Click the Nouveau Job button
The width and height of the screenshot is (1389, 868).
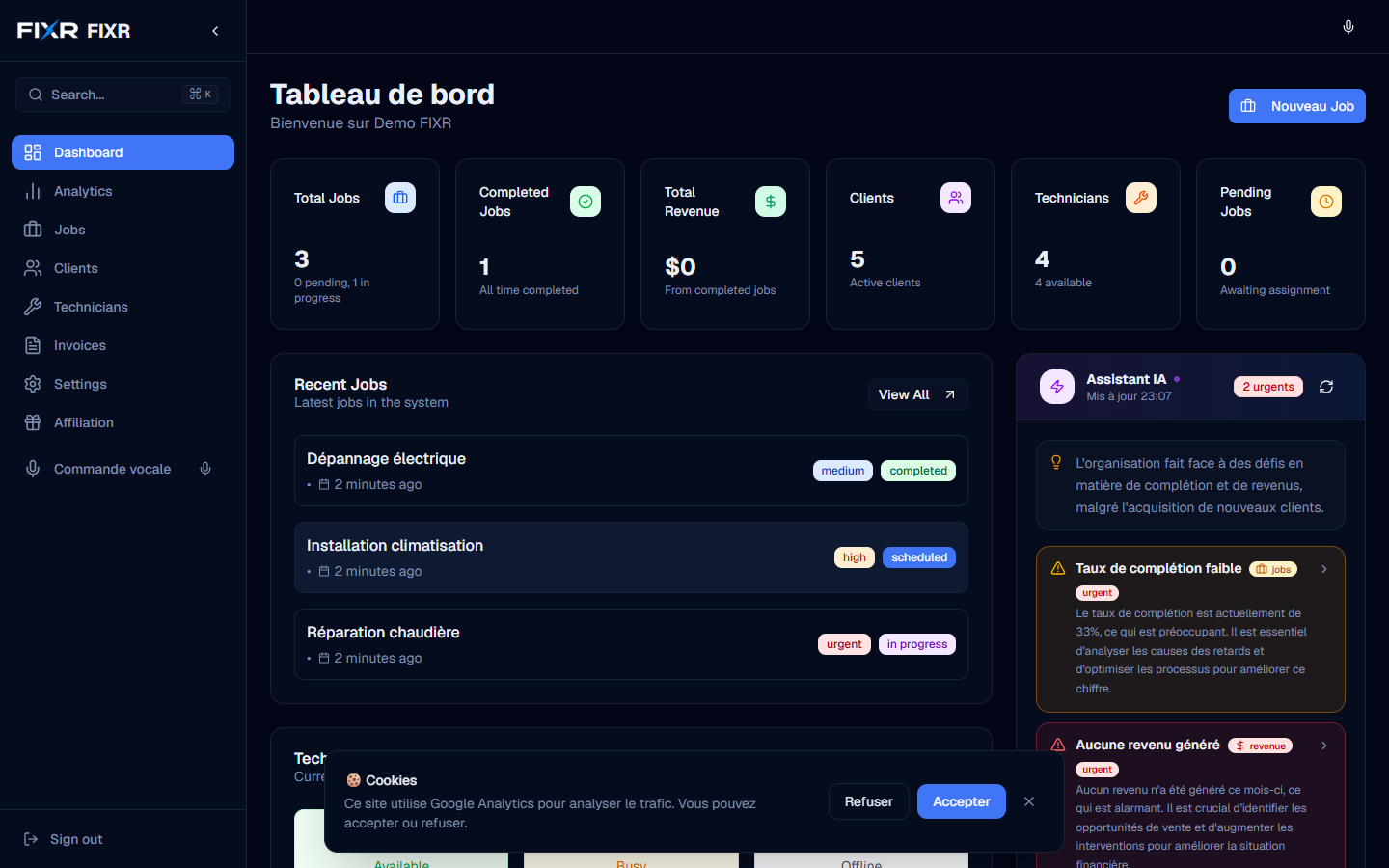pyautogui.click(x=1297, y=106)
